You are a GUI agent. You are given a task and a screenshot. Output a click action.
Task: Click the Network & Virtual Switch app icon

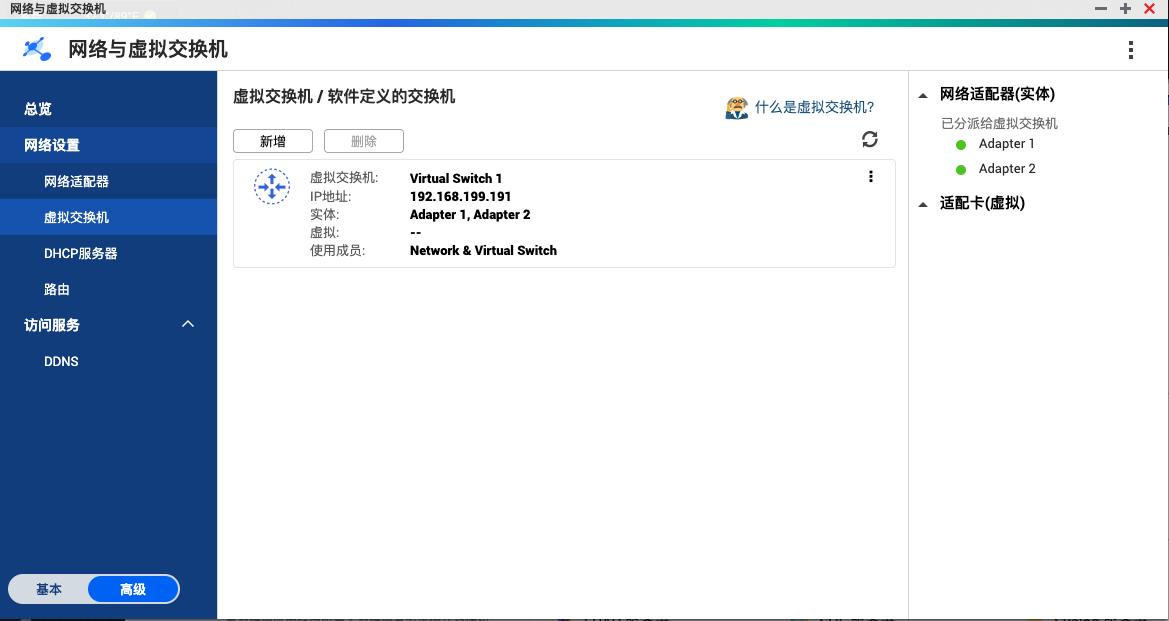point(36,48)
